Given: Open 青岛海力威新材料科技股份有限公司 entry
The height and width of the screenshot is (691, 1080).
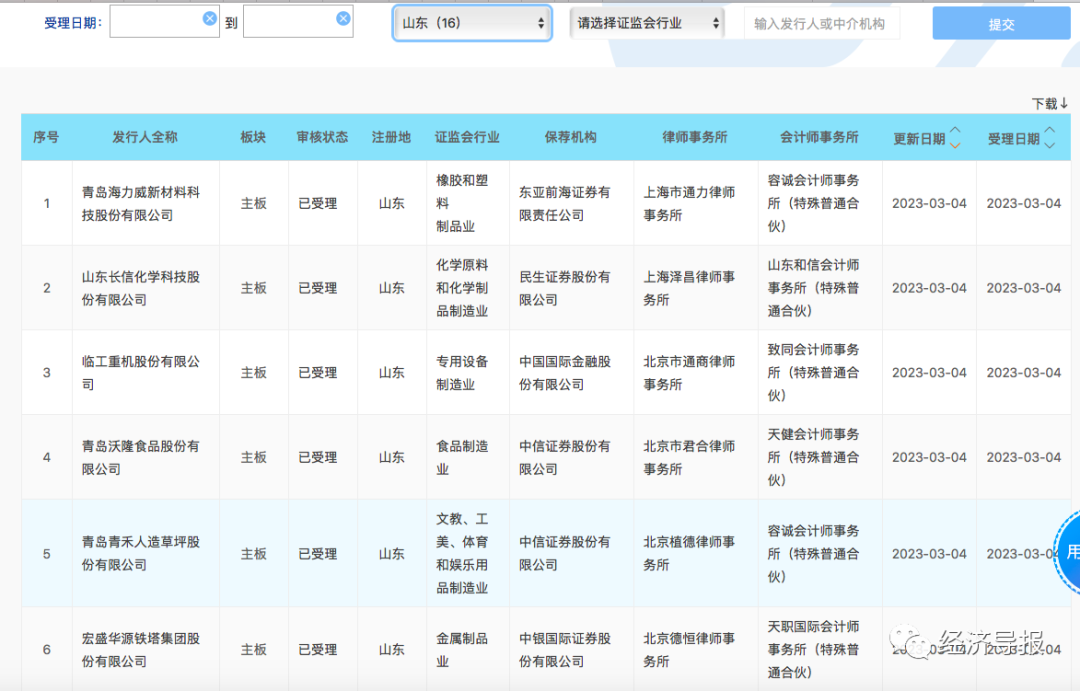Looking at the screenshot, I should coord(141,203).
